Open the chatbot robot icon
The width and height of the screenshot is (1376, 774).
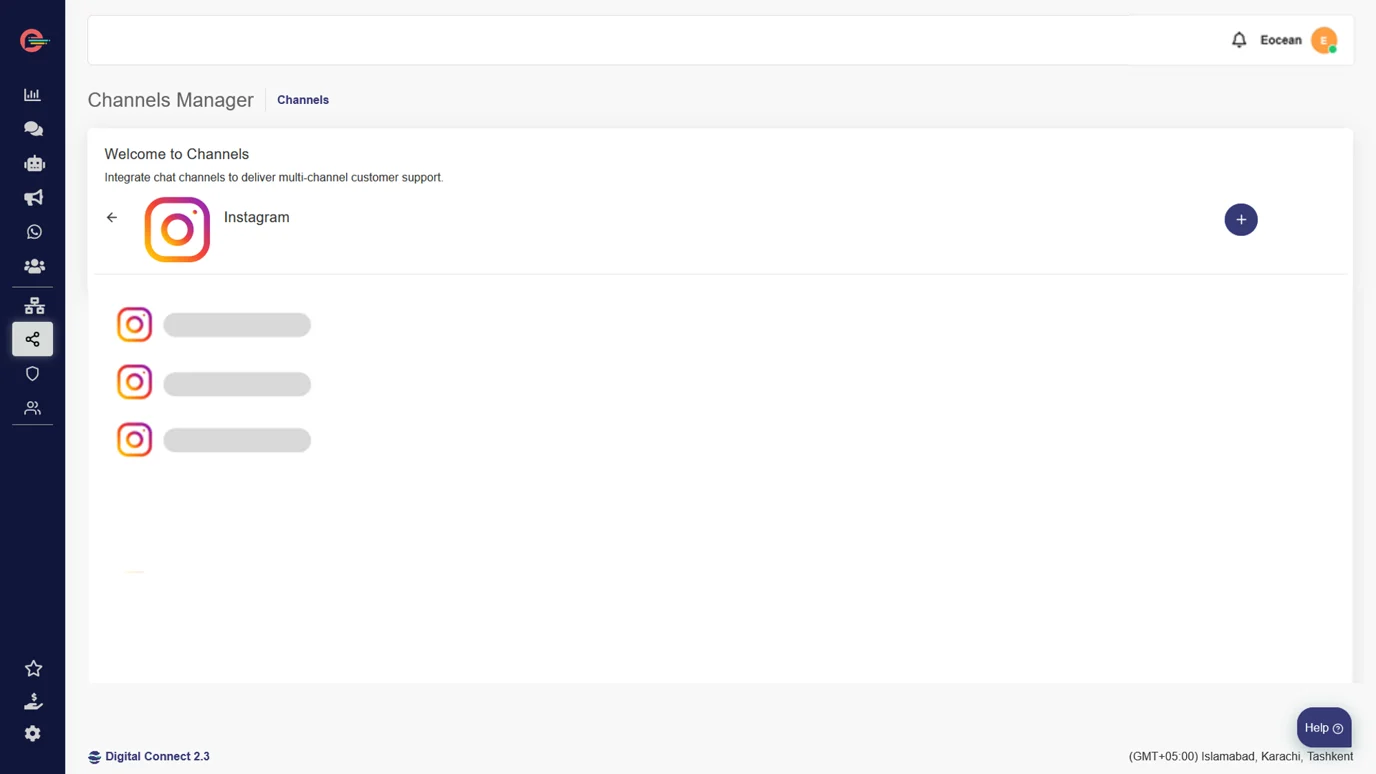(33, 164)
